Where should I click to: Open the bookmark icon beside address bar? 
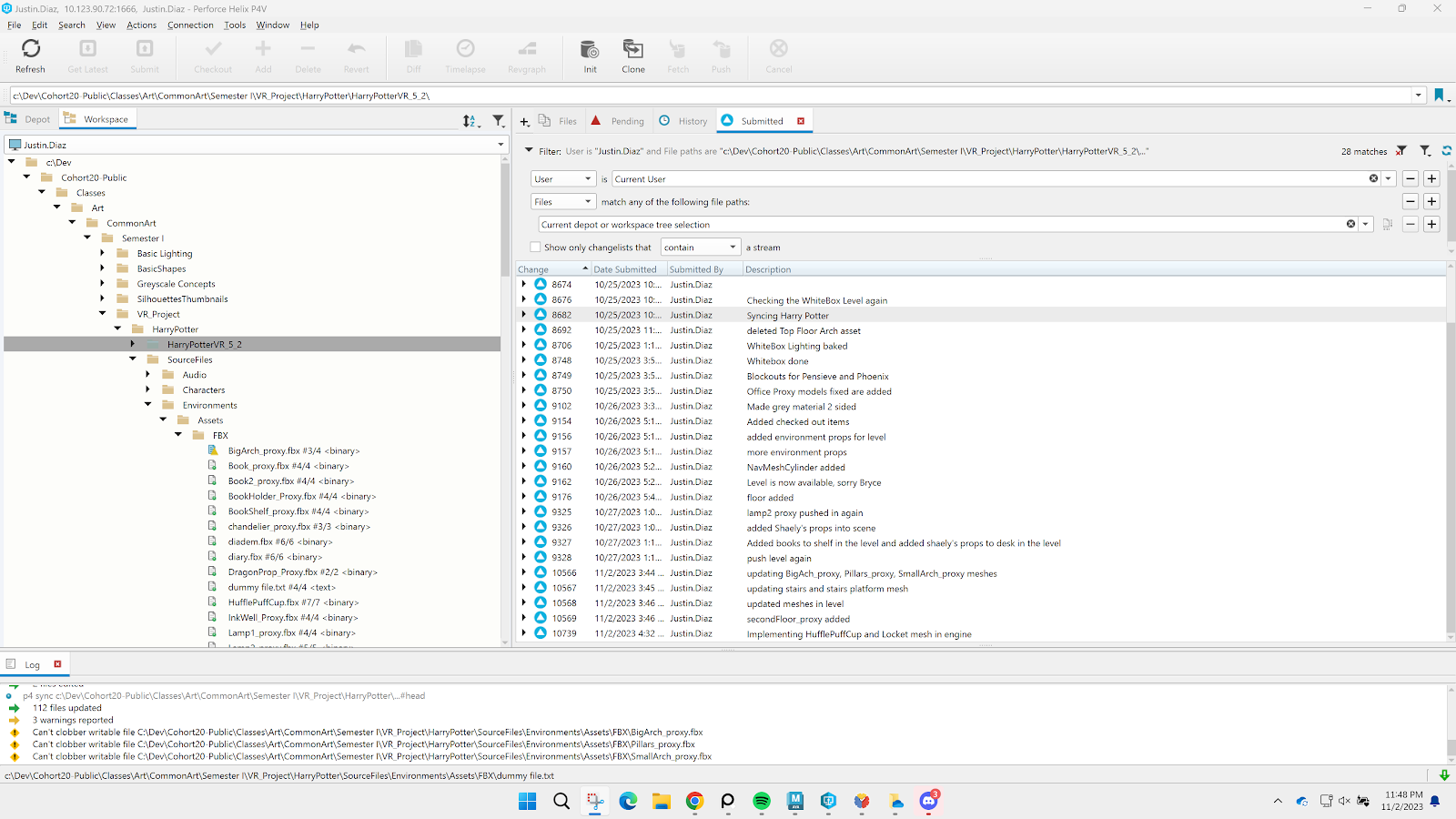(x=1440, y=96)
